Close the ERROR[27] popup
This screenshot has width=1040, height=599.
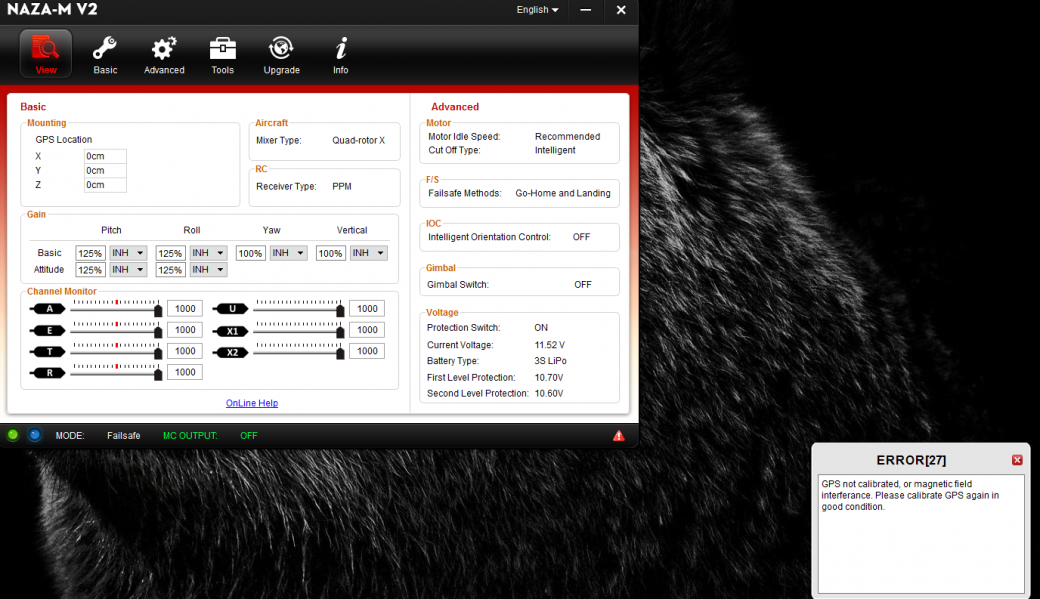tap(1017, 460)
